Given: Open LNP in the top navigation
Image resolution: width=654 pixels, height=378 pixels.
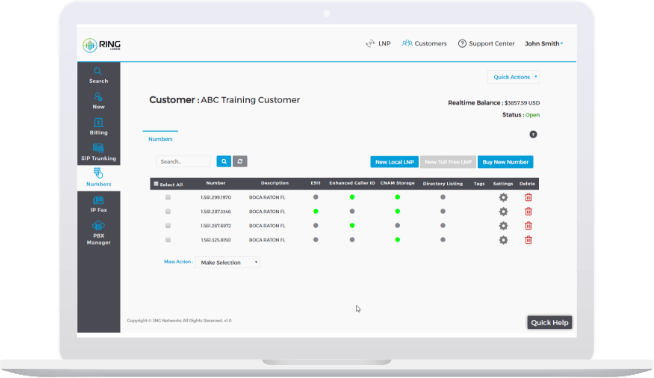Looking at the screenshot, I should pos(378,43).
